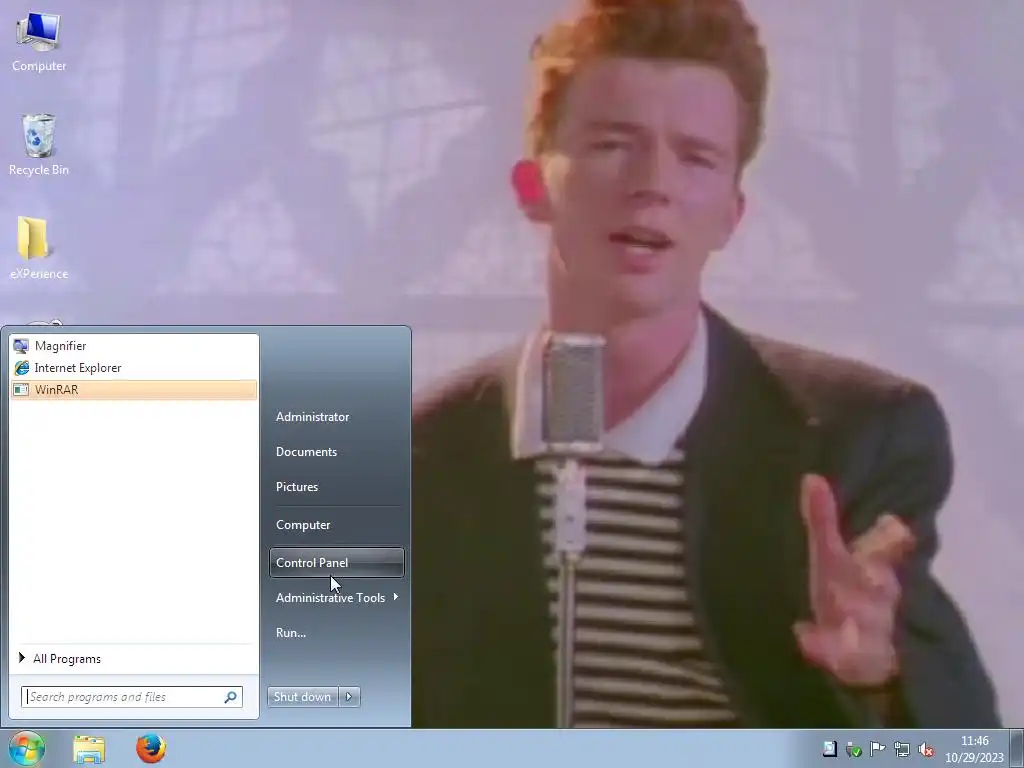Viewport: 1024px width, 768px height.
Task: Launch Firefox from the taskbar
Action: pyautogui.click(x=151, y=748)
